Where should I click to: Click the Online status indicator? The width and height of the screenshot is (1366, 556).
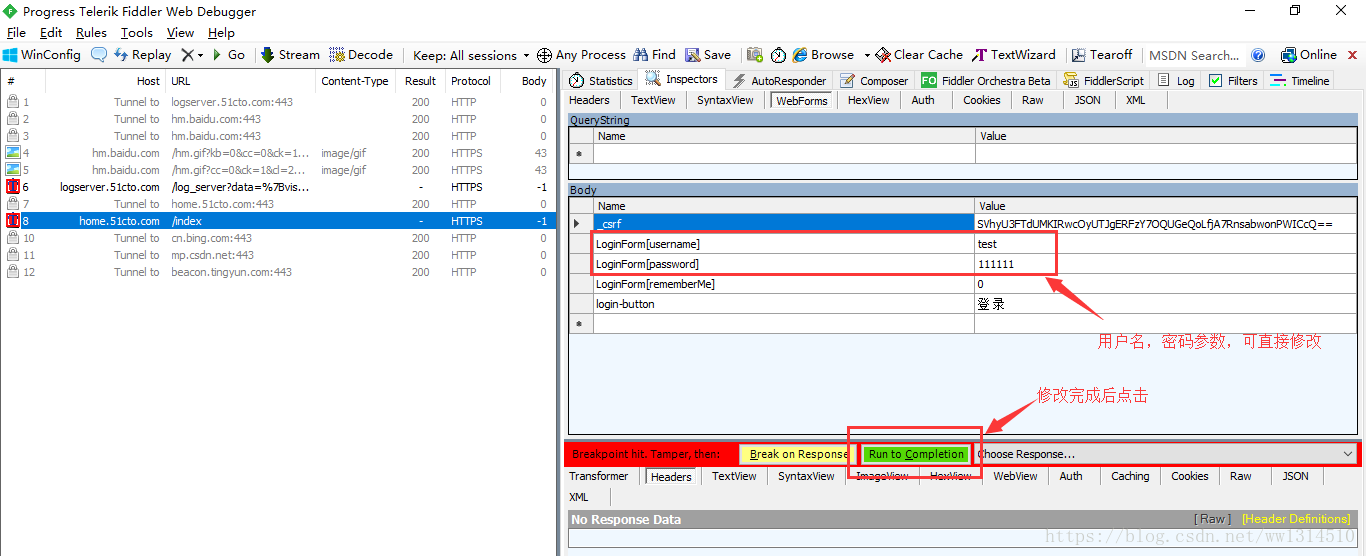point(1309,55)
